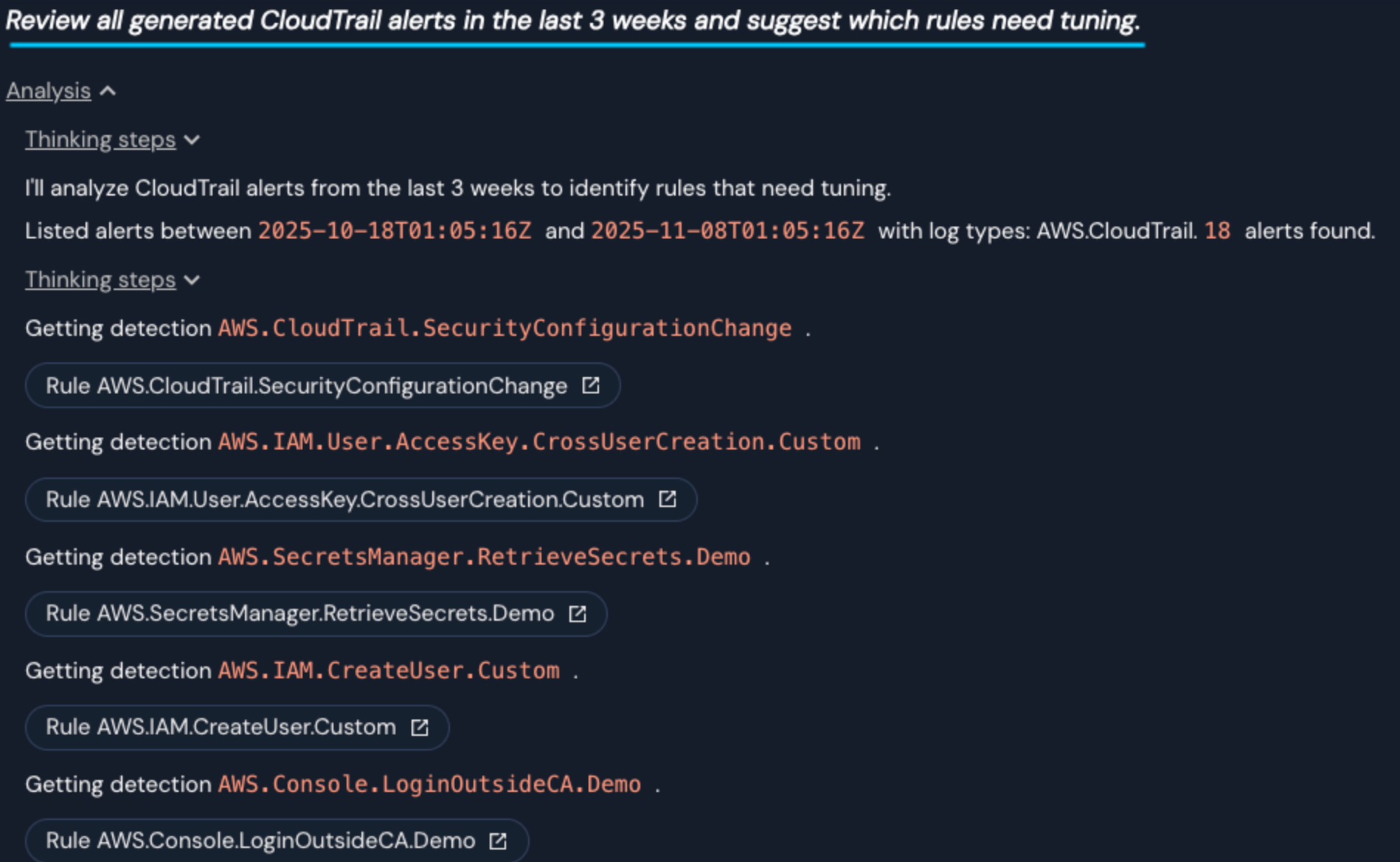The width and height of the screenshot is (1400, 862).
Task: Open Rule AWS.IAM.User.AccessKey.CrossUserCreation.Custom chip
Action: click(x=344, y=500)
